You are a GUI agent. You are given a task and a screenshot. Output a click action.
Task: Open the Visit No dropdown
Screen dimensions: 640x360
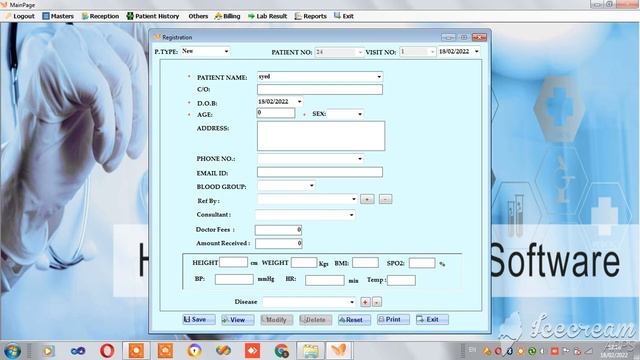tap(432, 52)
